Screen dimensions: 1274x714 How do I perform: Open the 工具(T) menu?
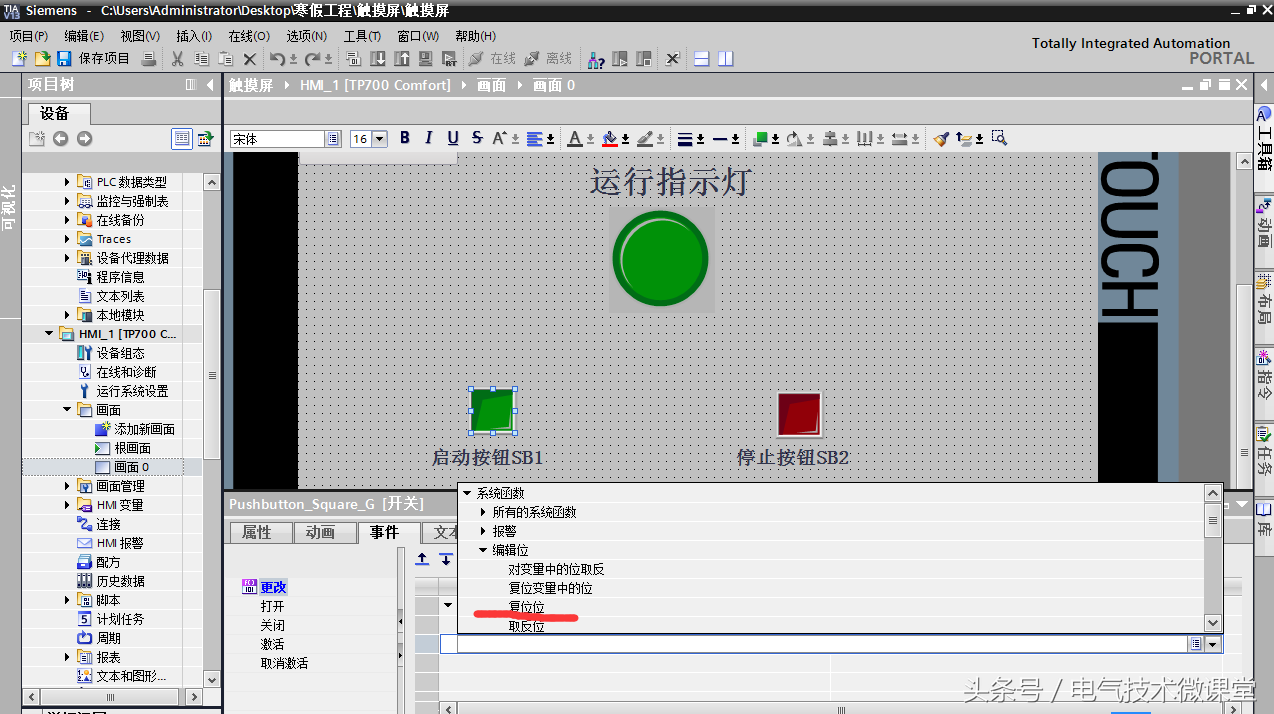point(362,36)
